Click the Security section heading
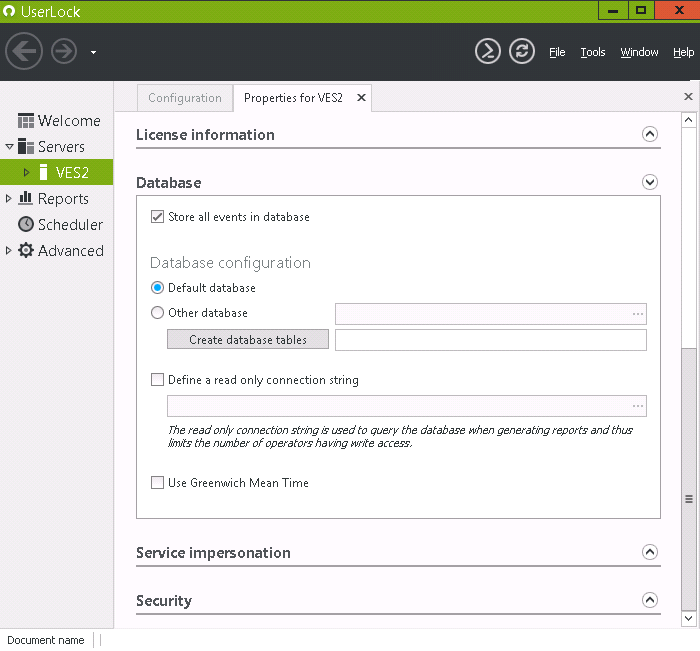Image resolution: width=700 pixels, height=651 pixels. point(164,601)
